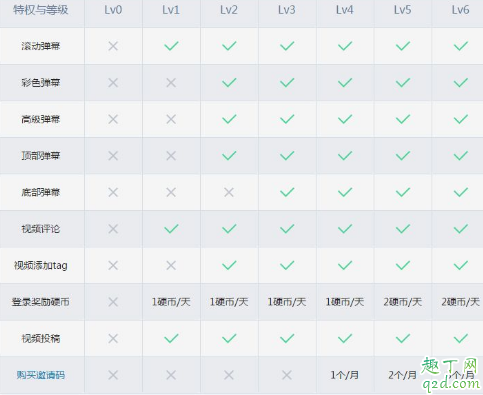This screenshot has height=395, width=483.
Task: Click the 1个/月 cell under Lv4
Action: pyautogui.click(x=345, y=375)
